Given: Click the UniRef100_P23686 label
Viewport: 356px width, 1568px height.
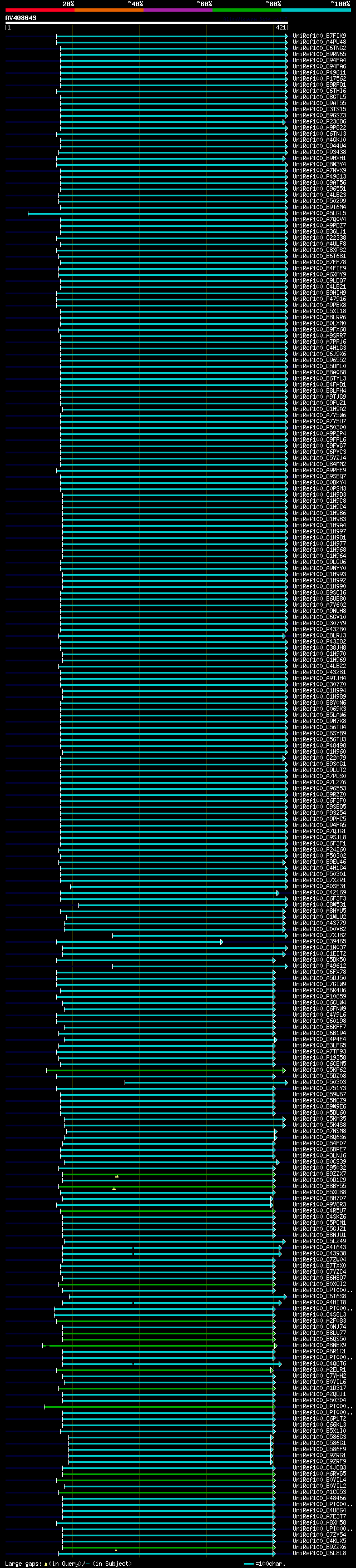Looking at the screenshot, I should point(319,122).
